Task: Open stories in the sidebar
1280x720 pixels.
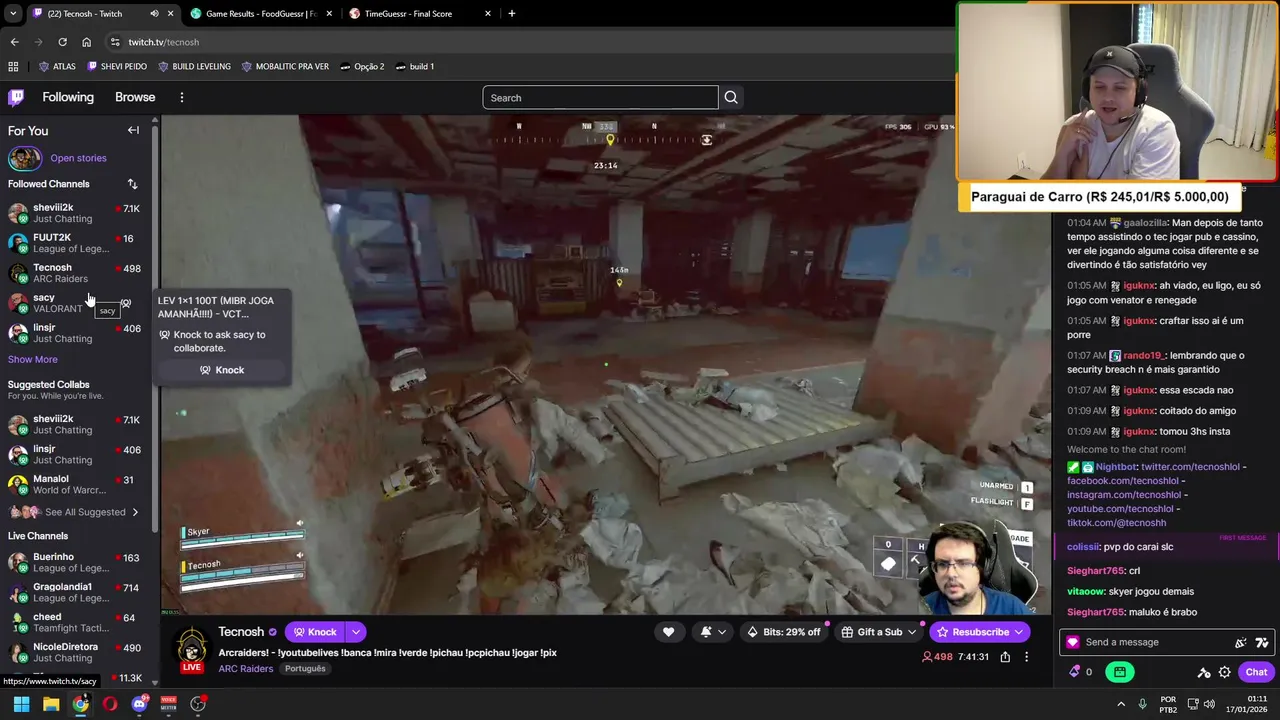Action: click(x=78, y=158)
